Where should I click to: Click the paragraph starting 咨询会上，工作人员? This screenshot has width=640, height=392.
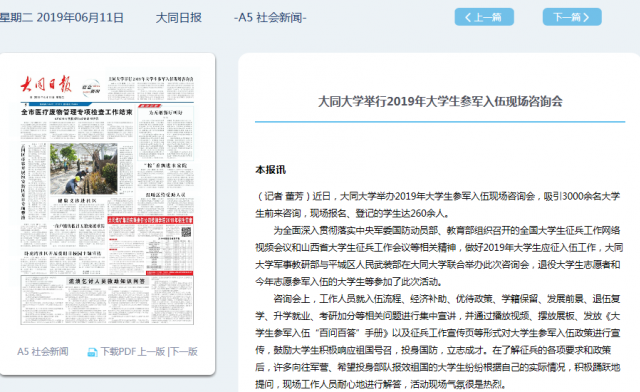438,341
